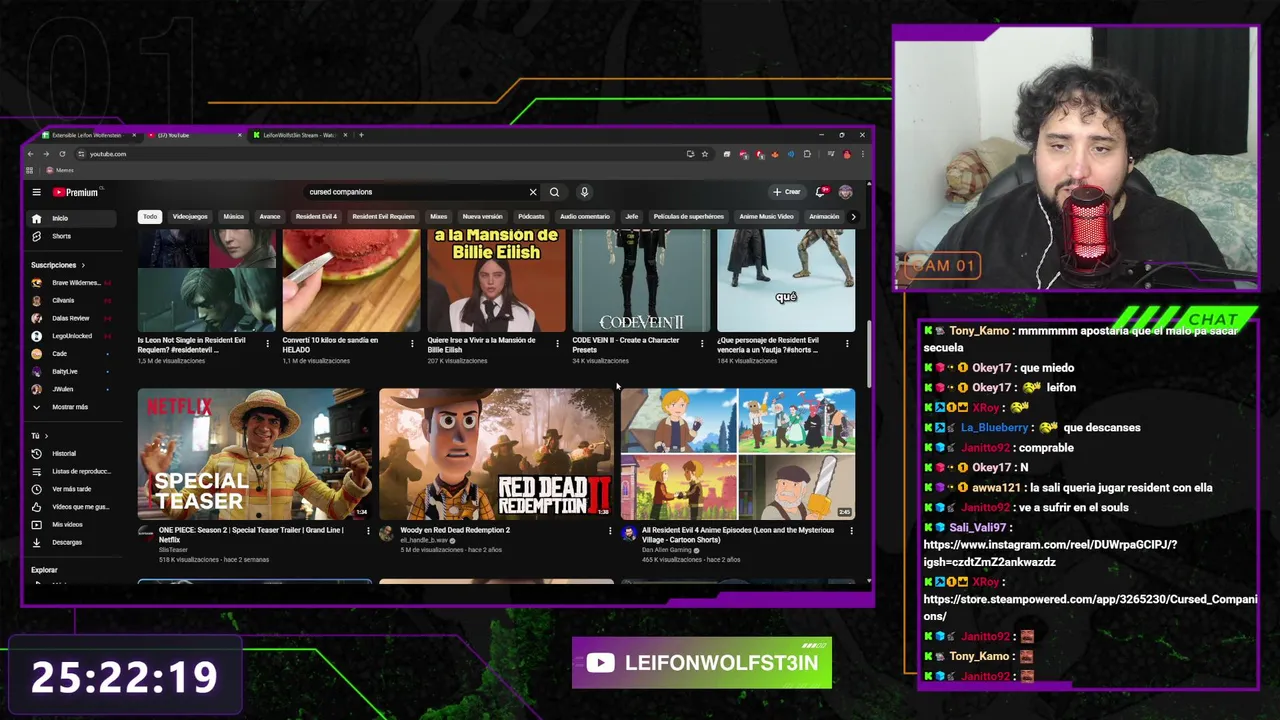
Task: Expand the Suscripciones section chevron
Action: tap(83, 265)
